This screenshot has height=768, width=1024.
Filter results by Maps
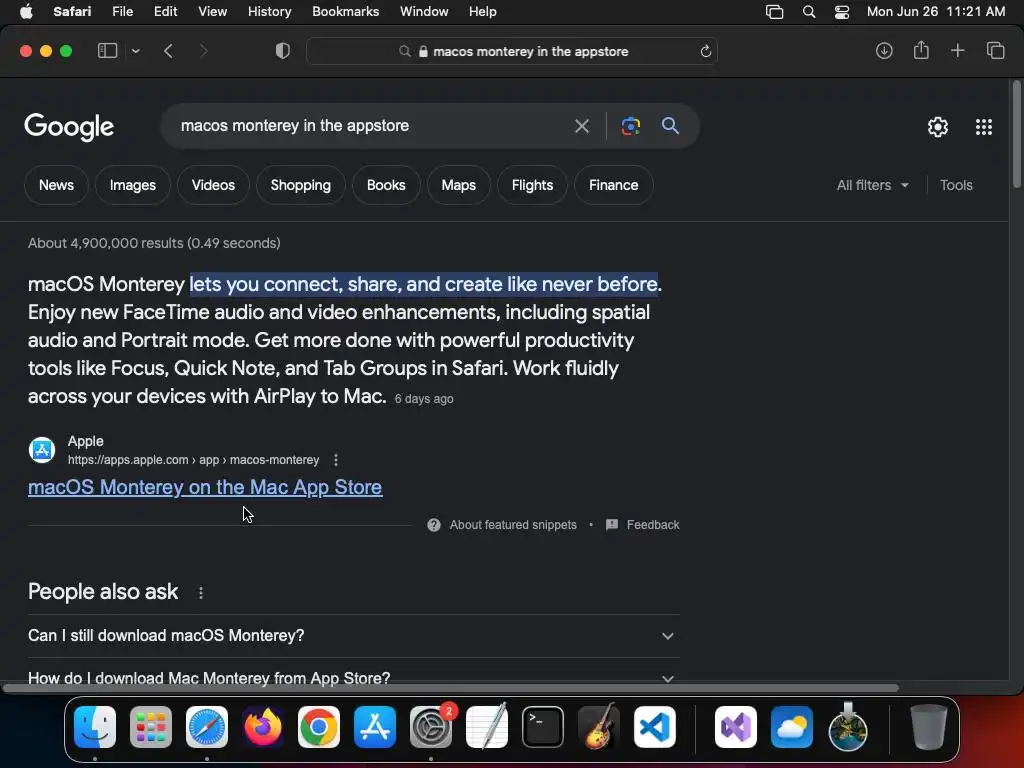click(458, 185)
